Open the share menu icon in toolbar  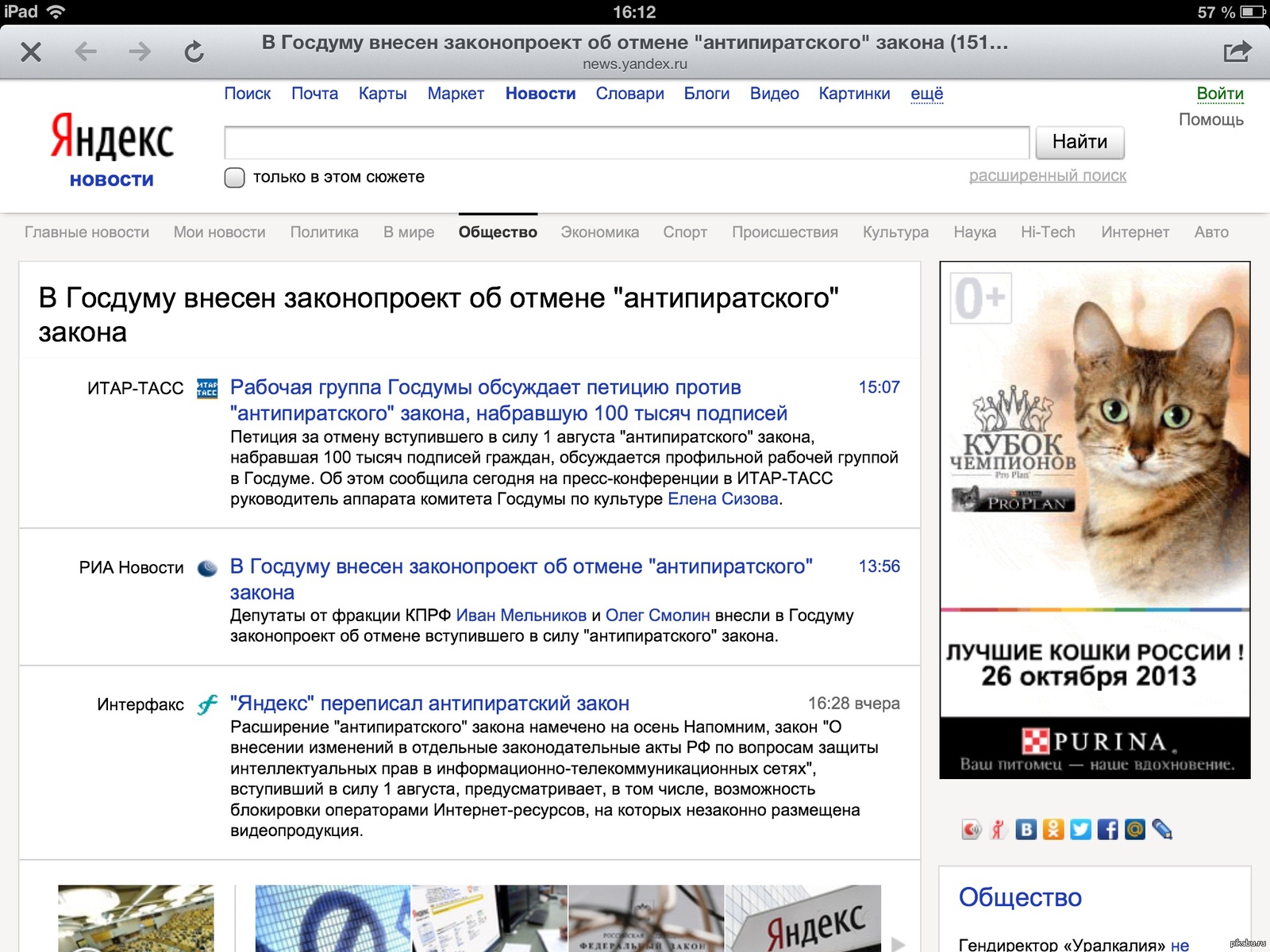point(1237,52)
